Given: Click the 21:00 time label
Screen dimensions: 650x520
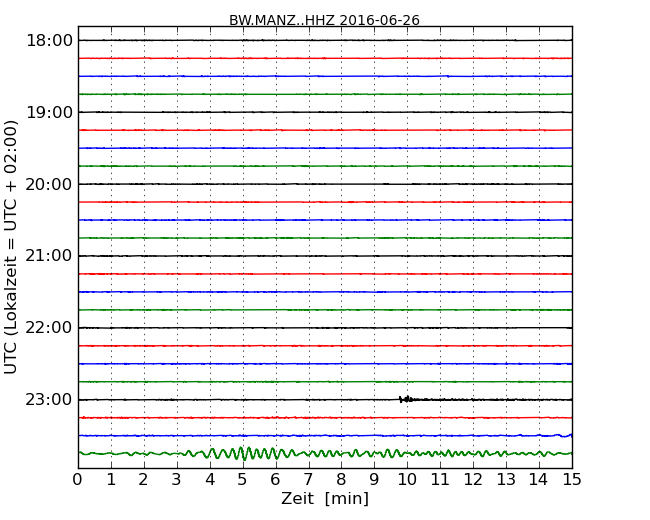Looking at the screenshot, I should [x=49, y=256].
